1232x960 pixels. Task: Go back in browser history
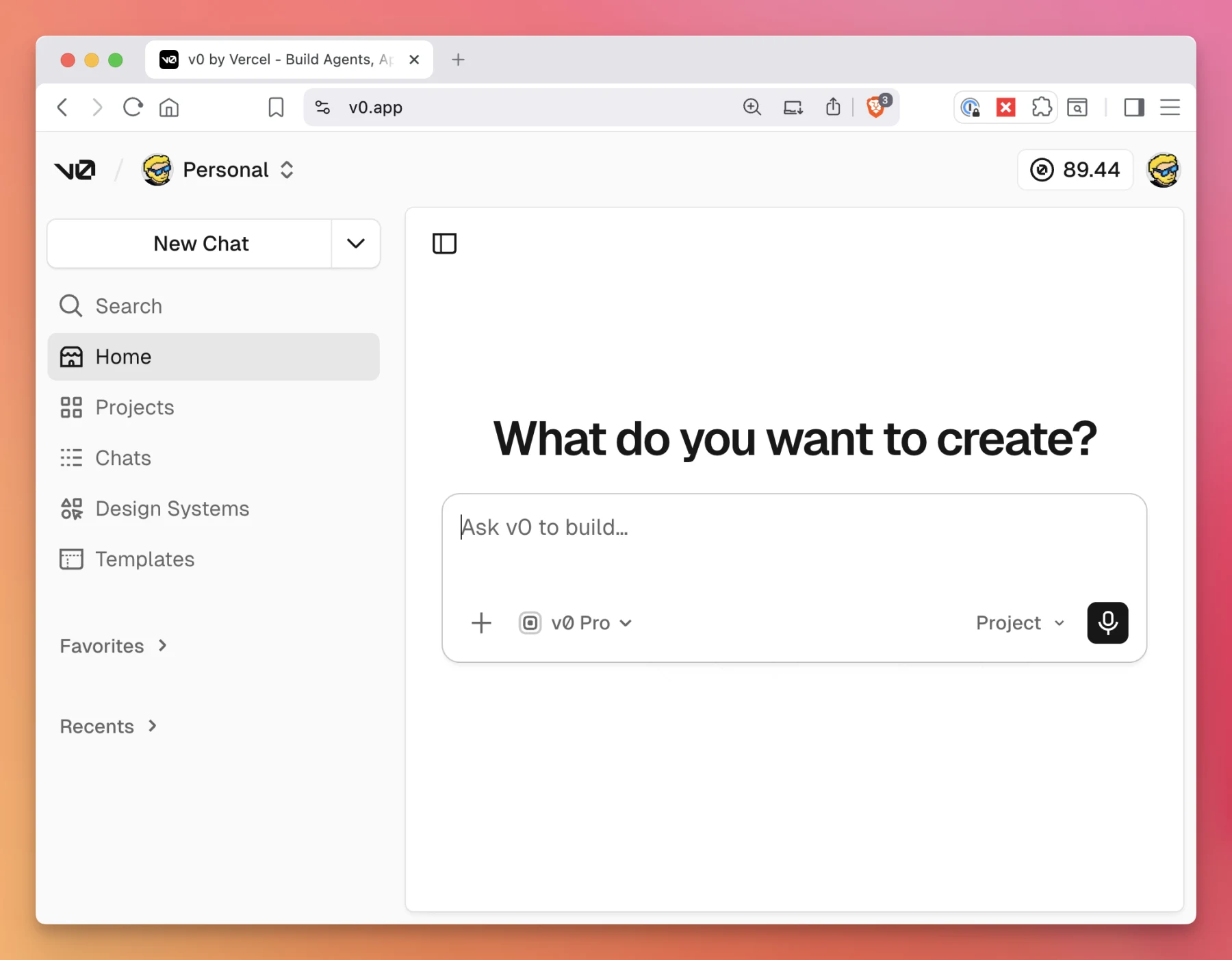coord(62,108)
